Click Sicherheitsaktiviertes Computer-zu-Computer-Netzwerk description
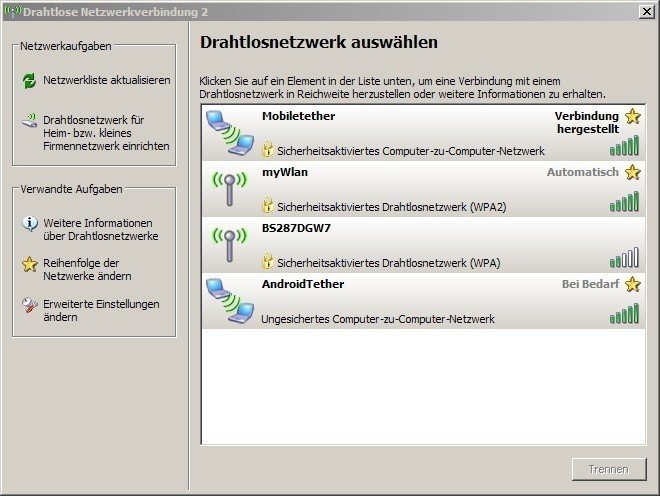Viewport: 660px width, 496px height. point(411,151)
